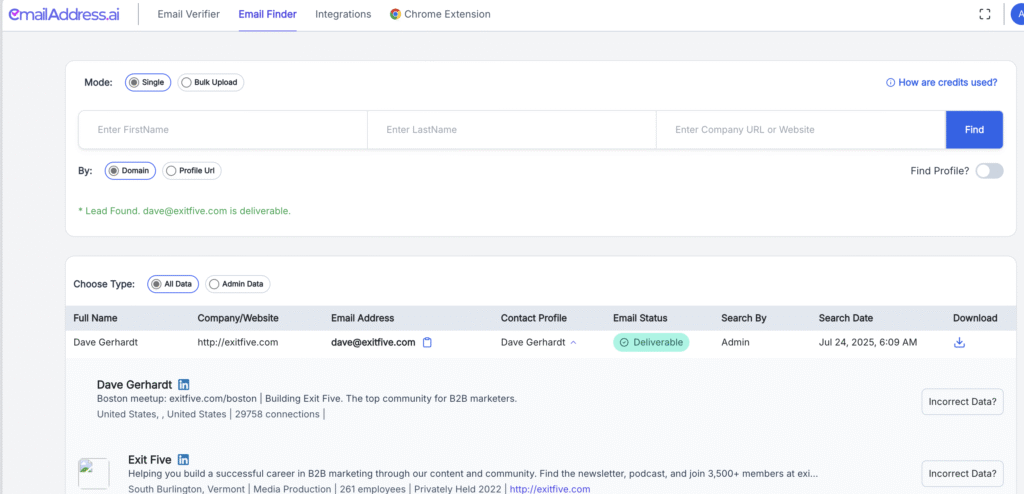The height and width of the screenshot is (494, 1024).
Task: Enable the Find Profile switch
Action: point(989,171)
